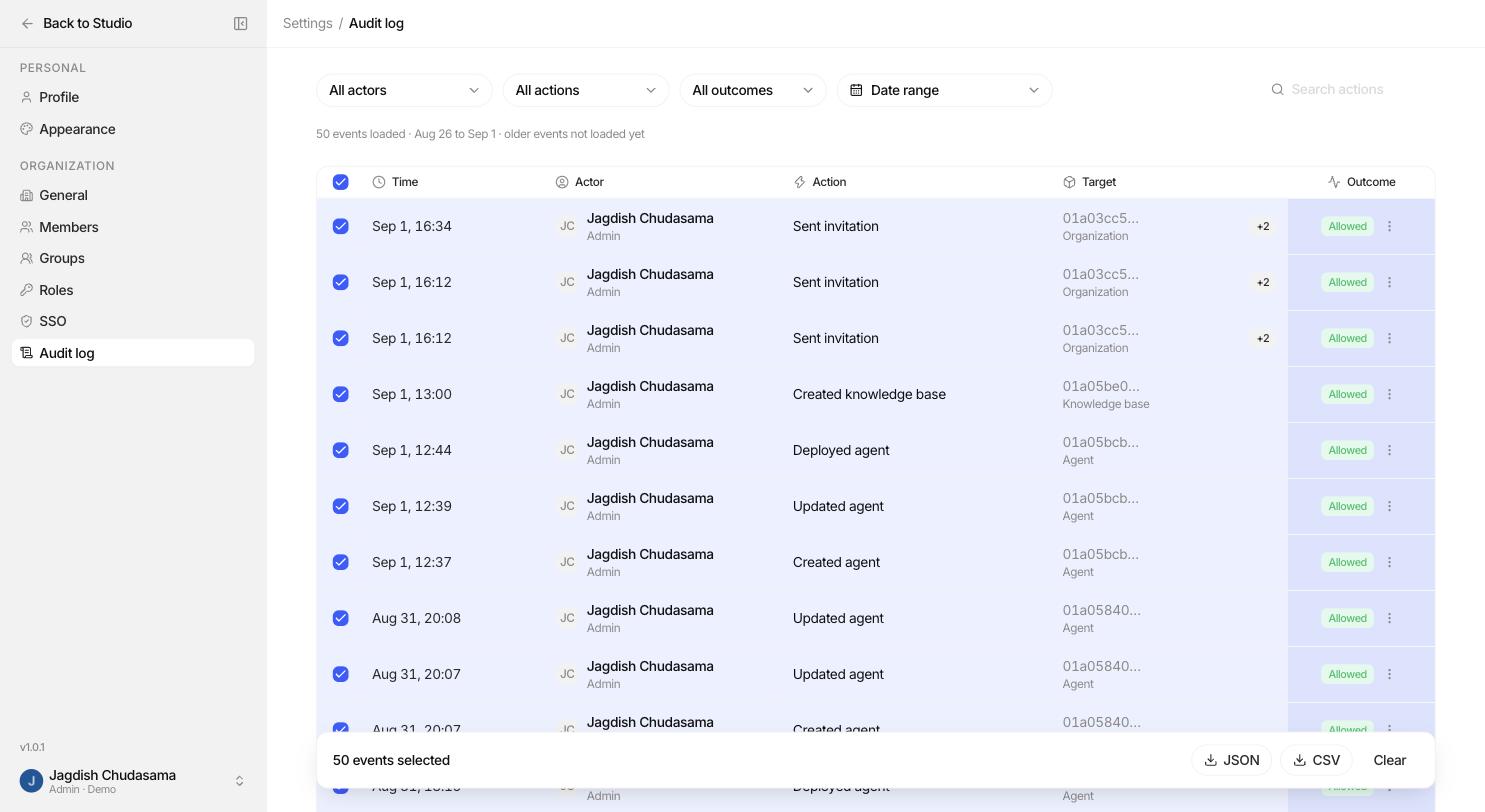Uncheck the Sep 1, 12:37 row checkbox

click(341, 562)
